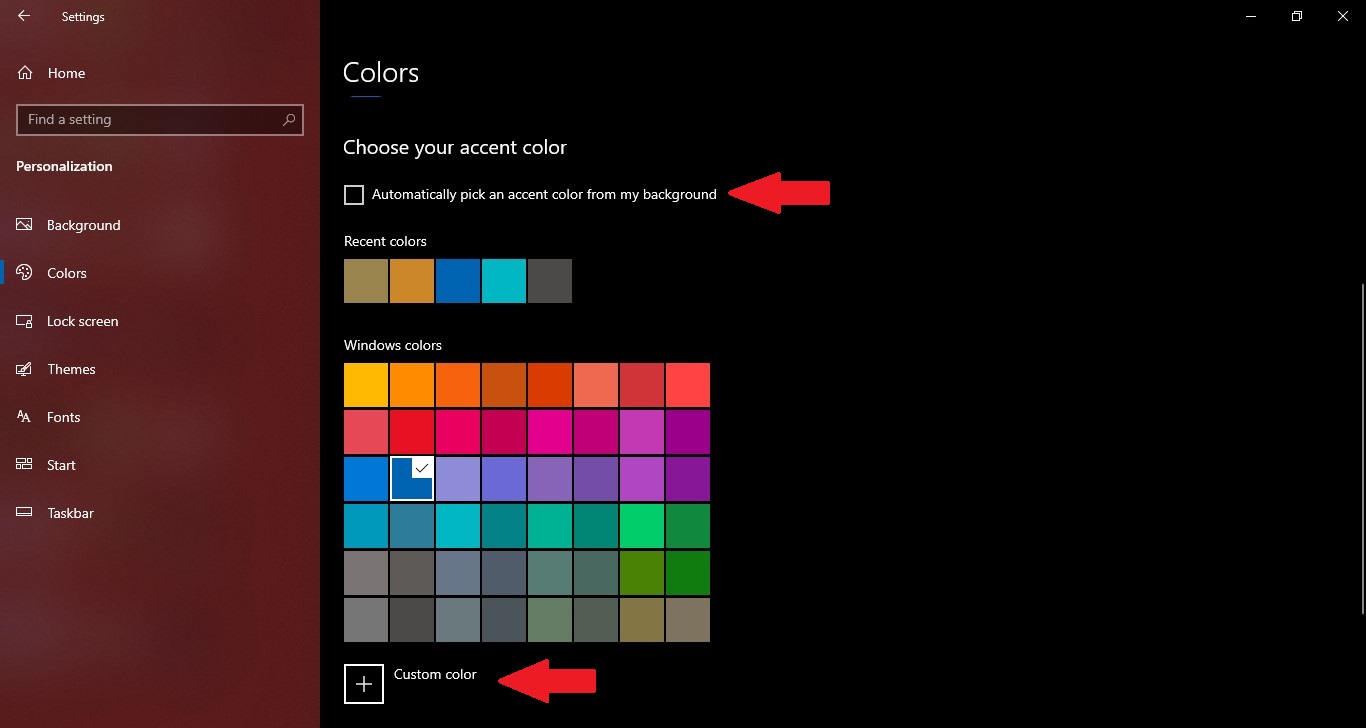This screenshot has width=1366, height=728.
Task: Select the yellow gold Windows color swatch
Action: 366,385
